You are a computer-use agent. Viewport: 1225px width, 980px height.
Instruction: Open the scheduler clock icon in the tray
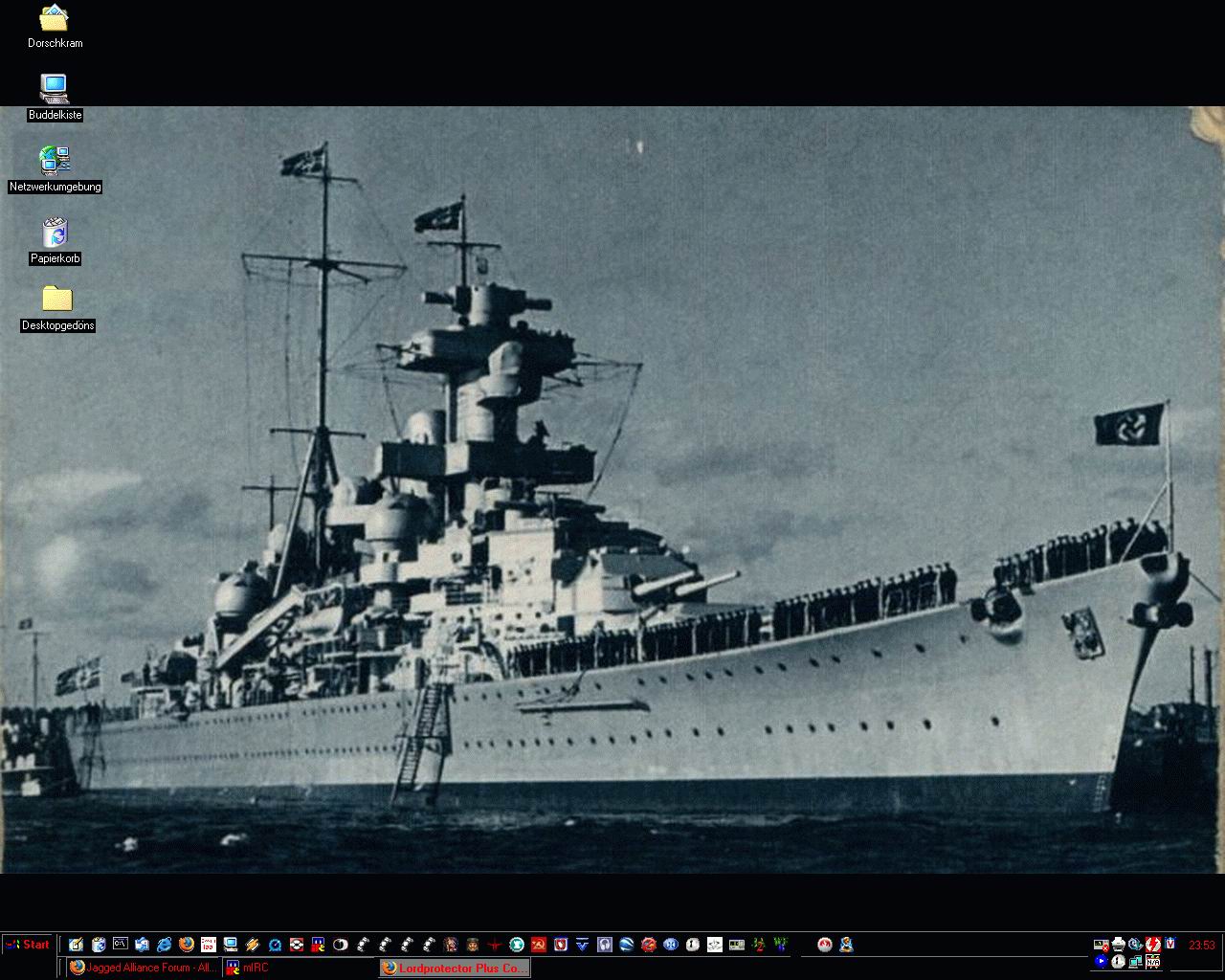[x=1117, y=962]
